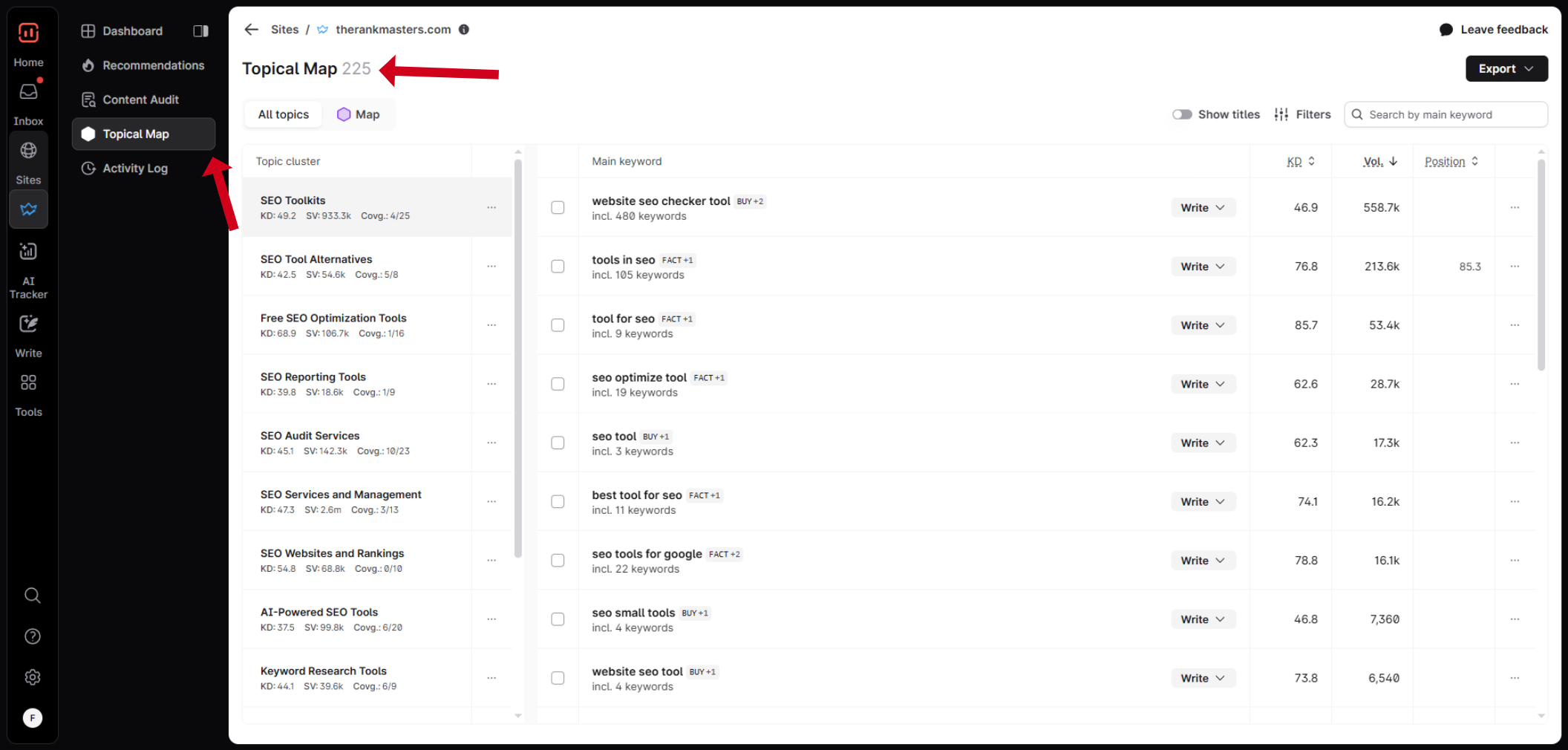The height and width of the screenshot is (750, 1568).
Task: Open the Filters button
Action: [x=1303, y=114]
